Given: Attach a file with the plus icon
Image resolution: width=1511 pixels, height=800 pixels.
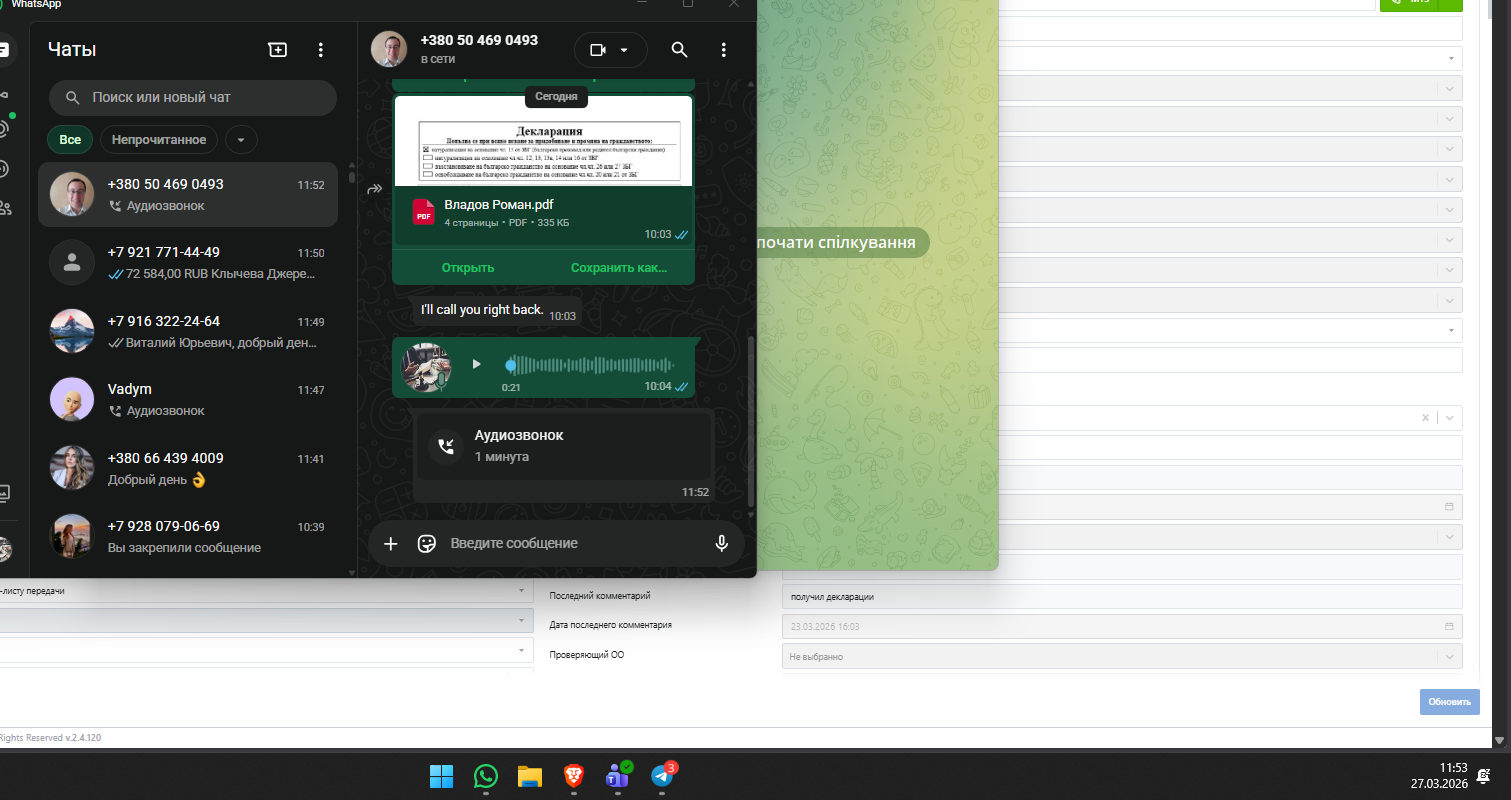Looking at the screenshot, I should (391, 543).
